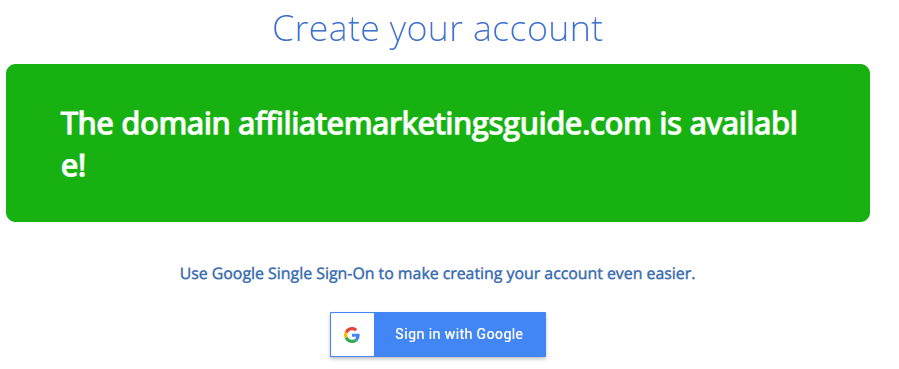Click the white box around the G logo
This screenshot has width=899, height=369.
tap(352, 335)
